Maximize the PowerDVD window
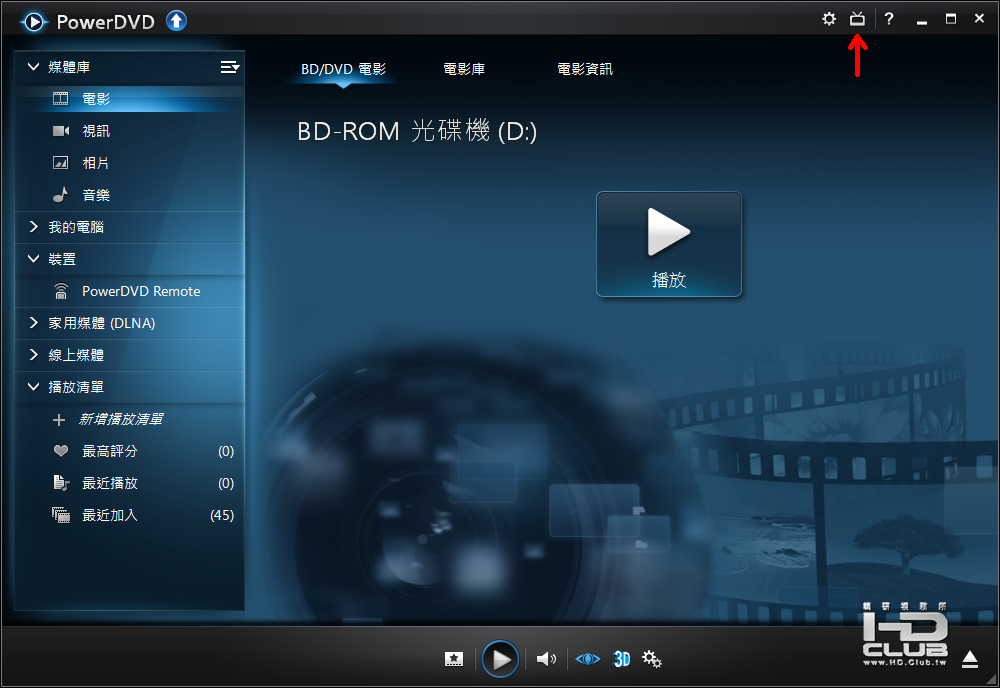 tap(951, 19)
